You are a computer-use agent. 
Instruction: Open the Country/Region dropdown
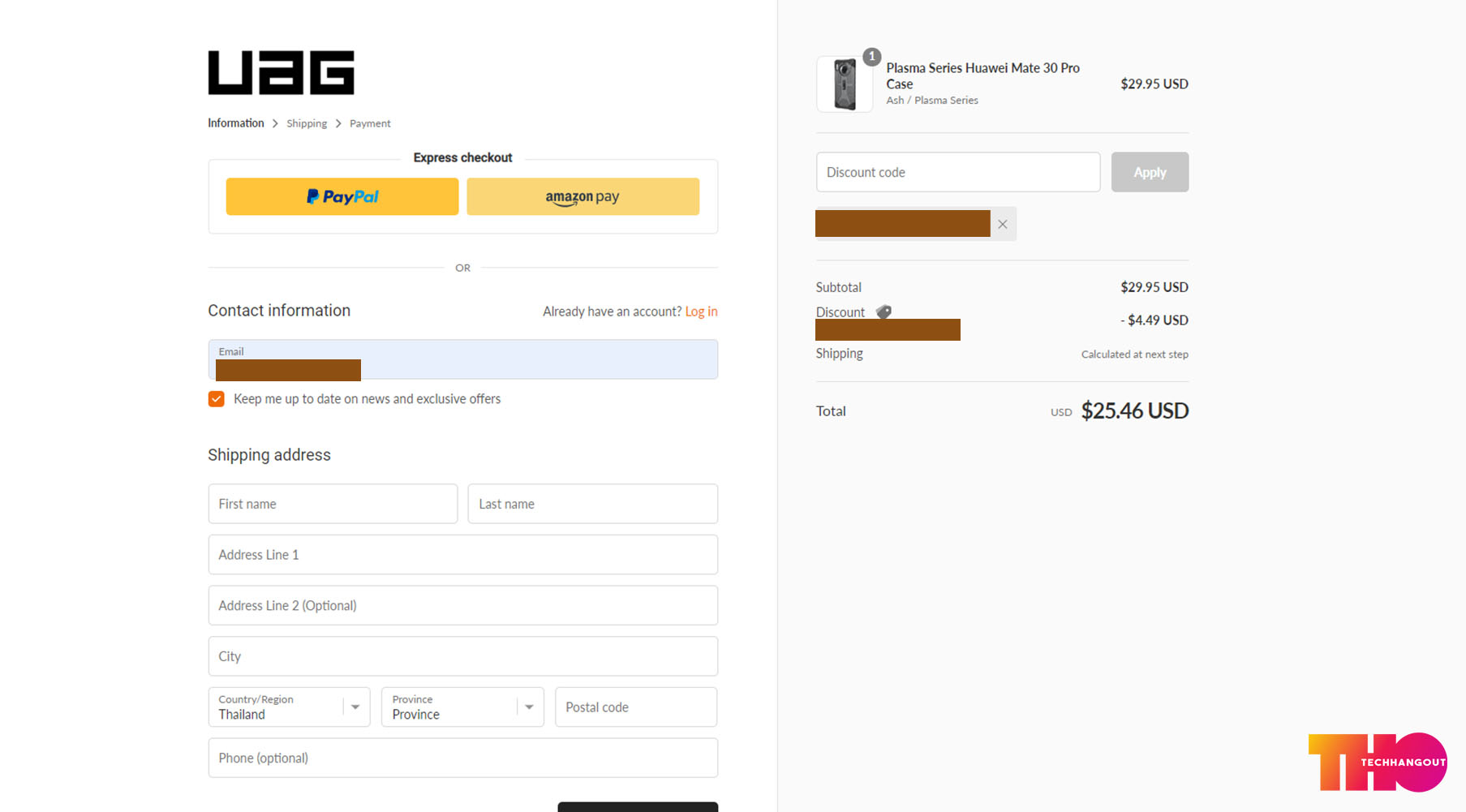point(289,707)
